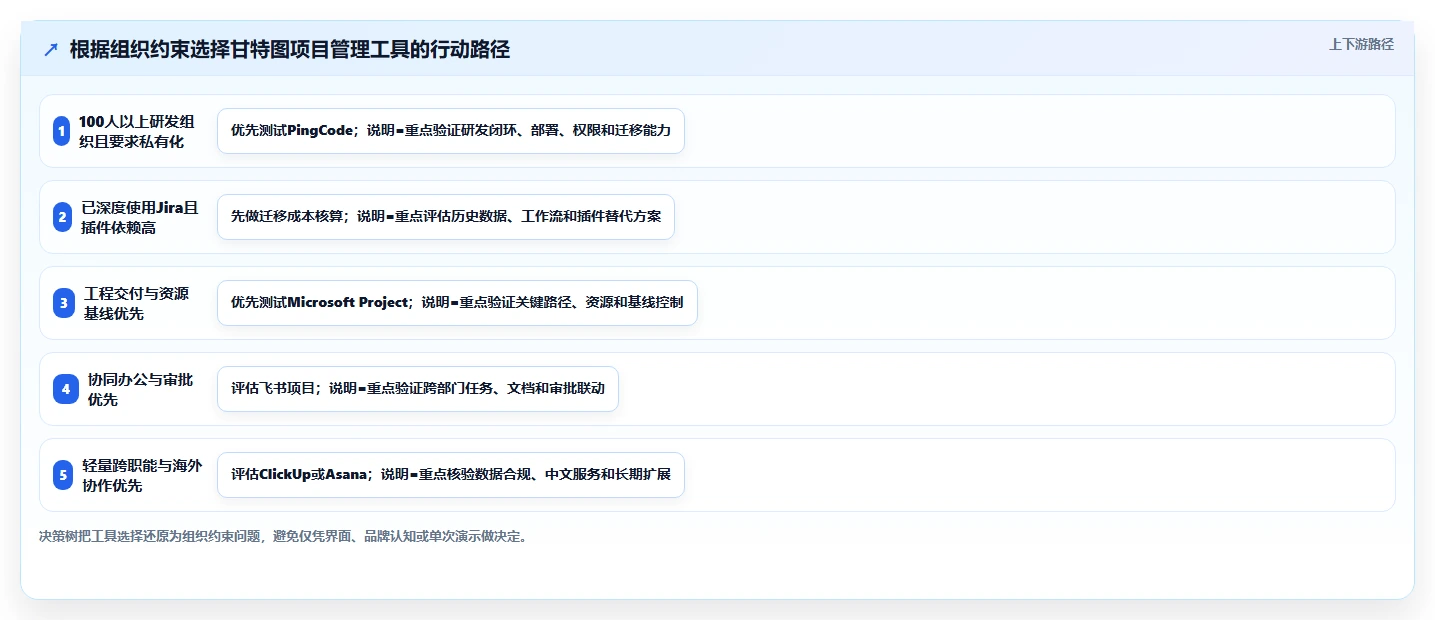Select the 已深度使用Jira且插件依赖高 condition
1435x620 pixels.
[x=140, y=217]
